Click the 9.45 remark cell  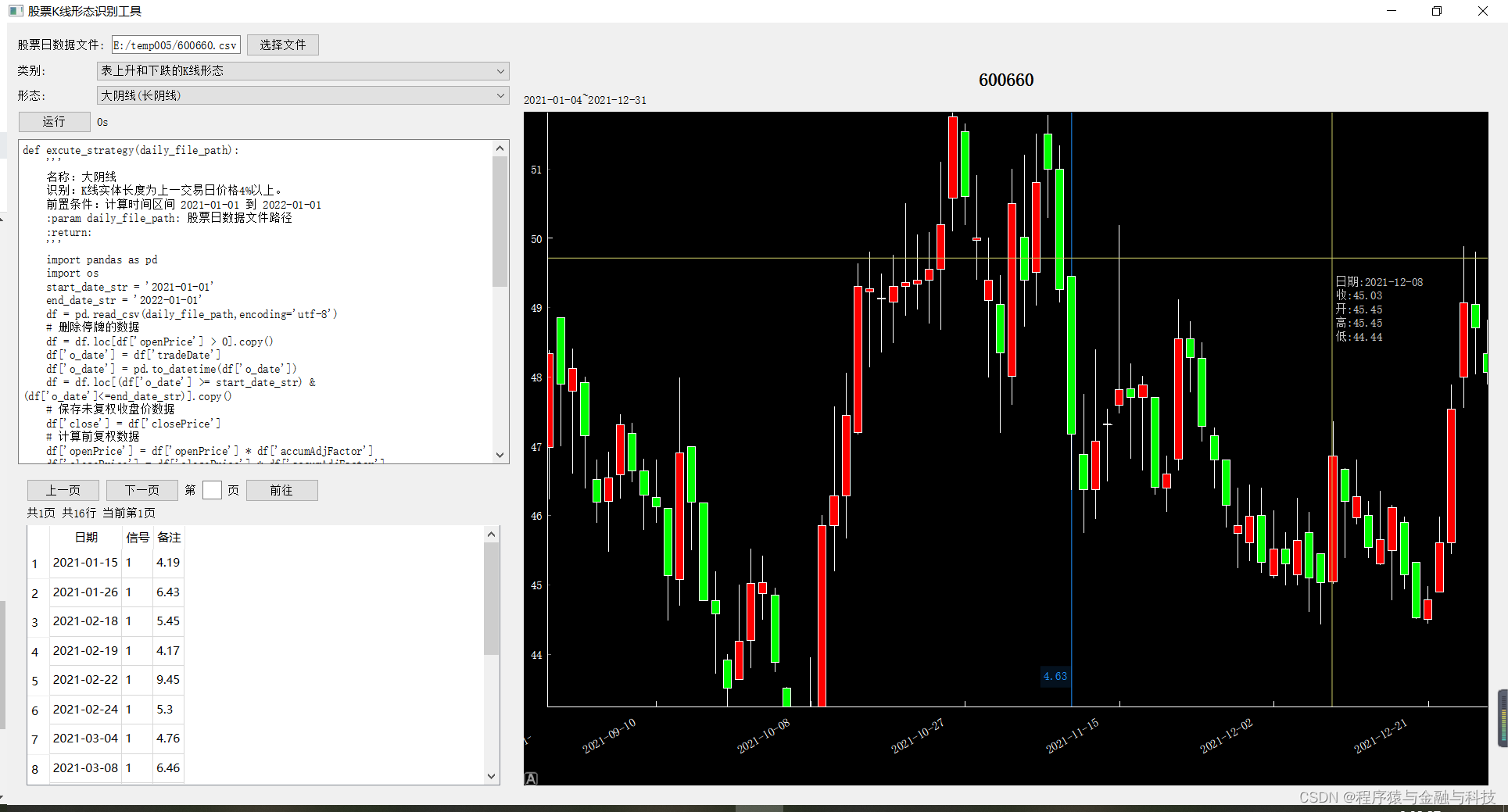168,680
